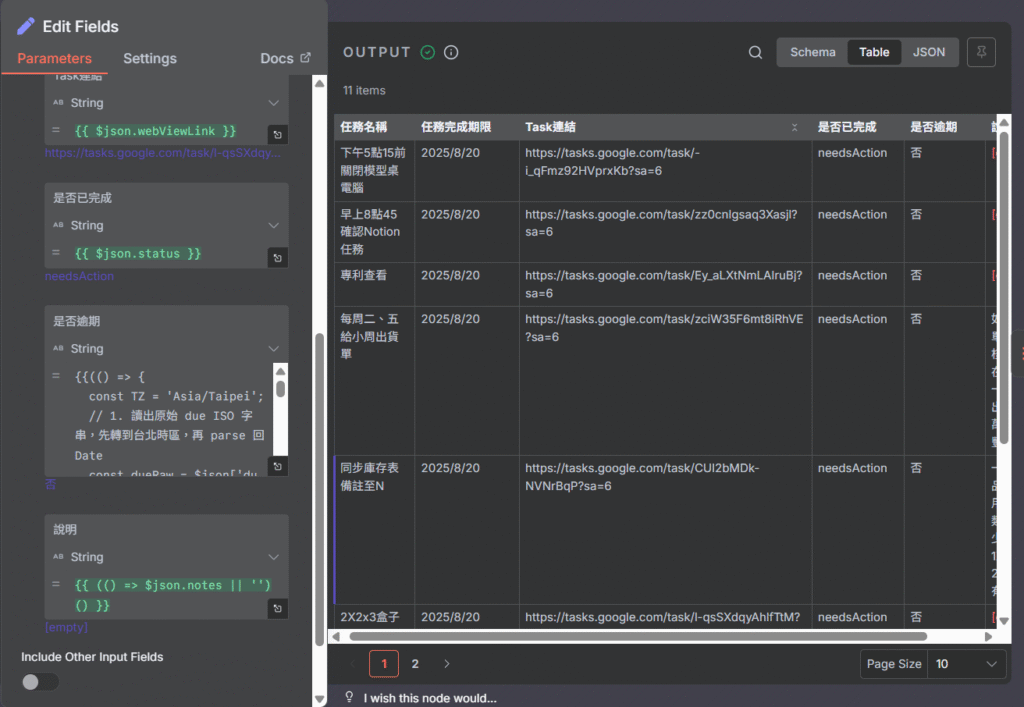
Task: Toggle Include Other Input Fields switch
Action: coord(40,682)
